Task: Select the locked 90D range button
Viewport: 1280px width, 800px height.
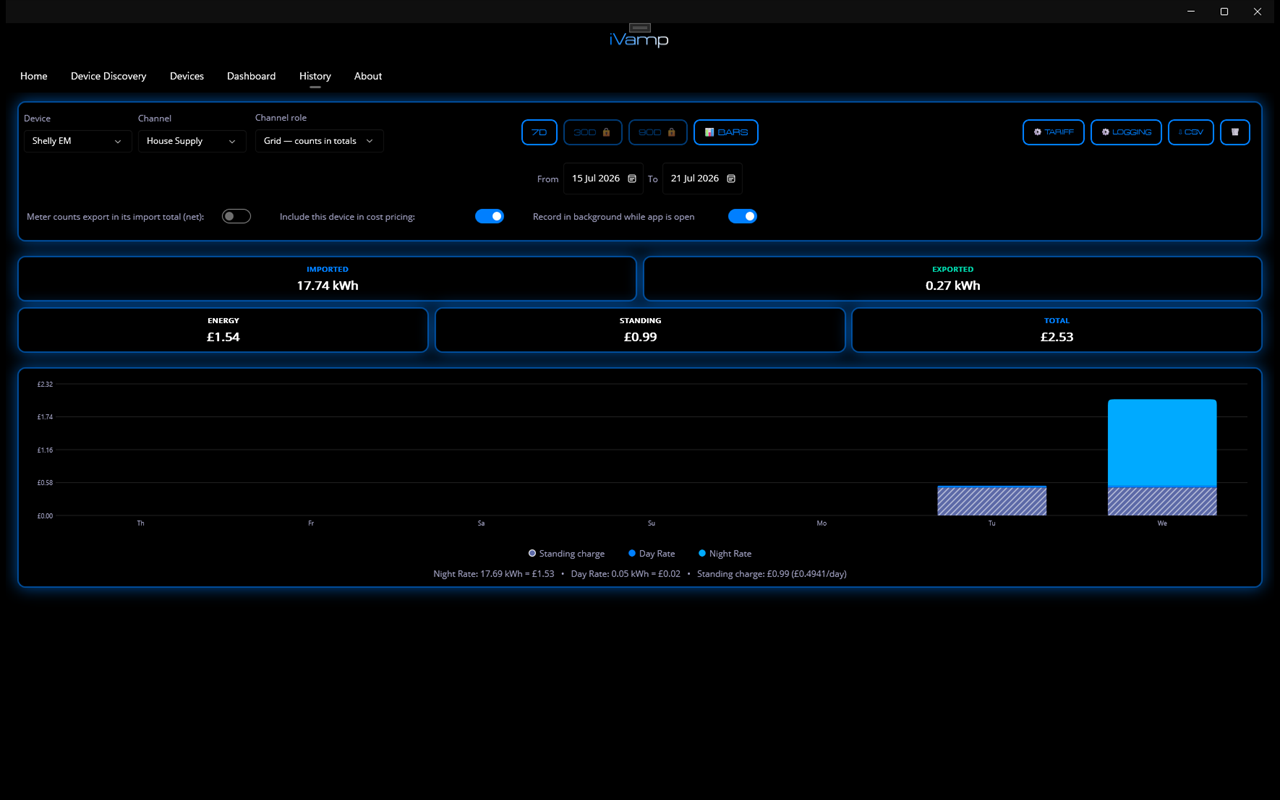Action: click(x=658, y=132)
